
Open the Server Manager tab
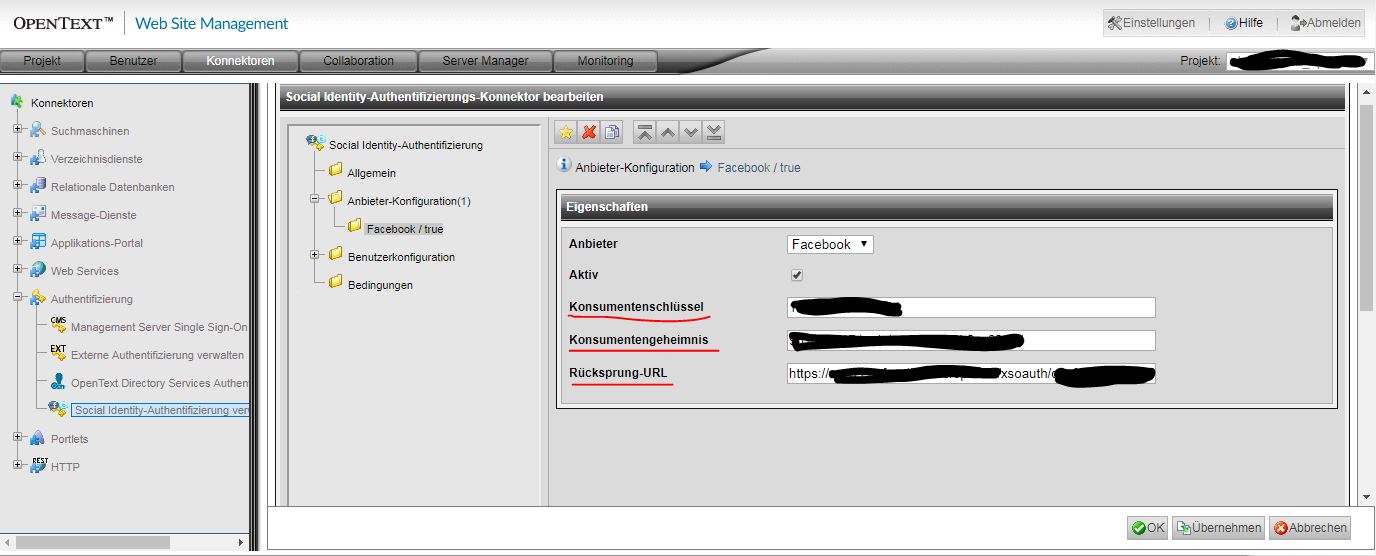(x=485, y=61)
